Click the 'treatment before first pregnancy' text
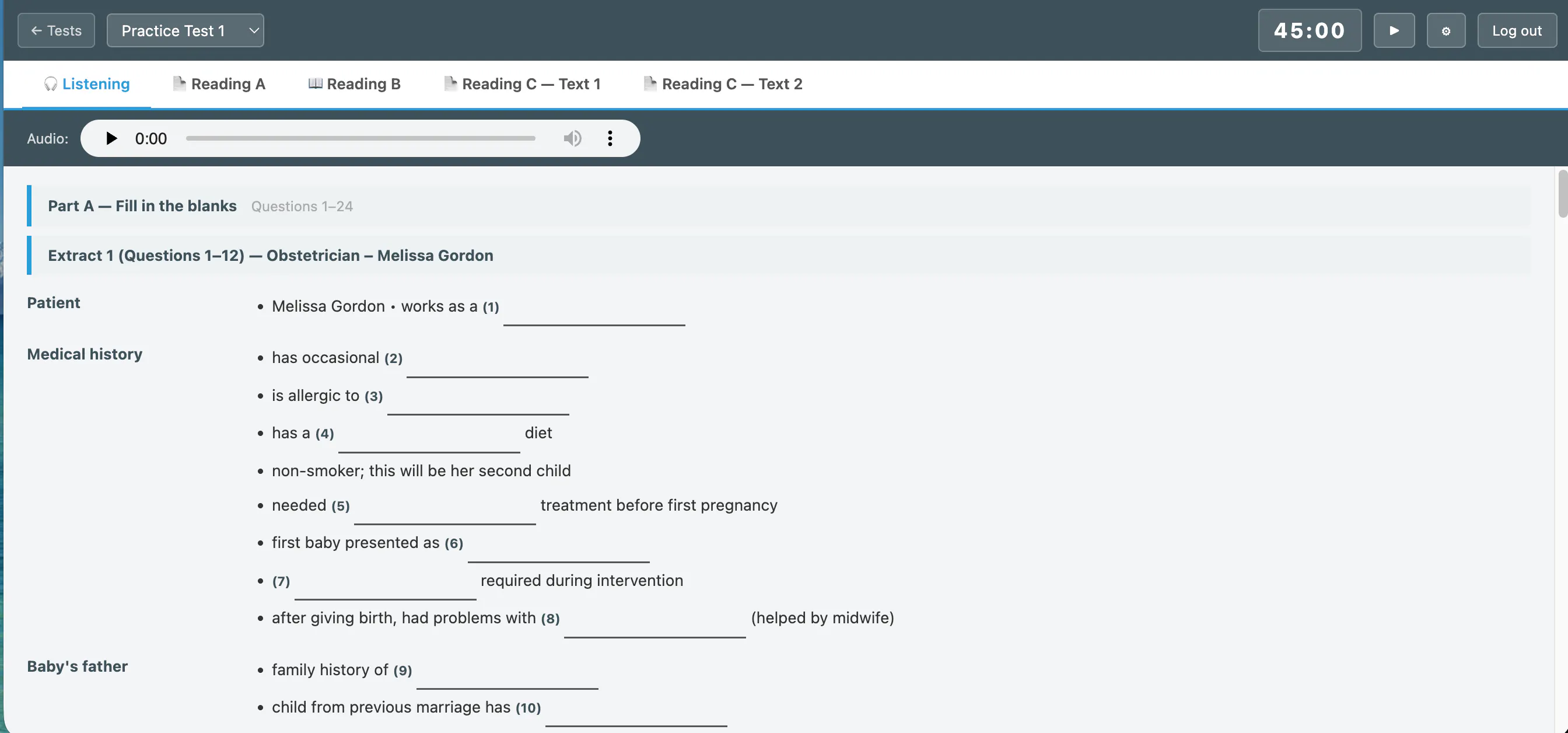The width and height of the screenshot is (1568, 733). (x=659, y=505)
